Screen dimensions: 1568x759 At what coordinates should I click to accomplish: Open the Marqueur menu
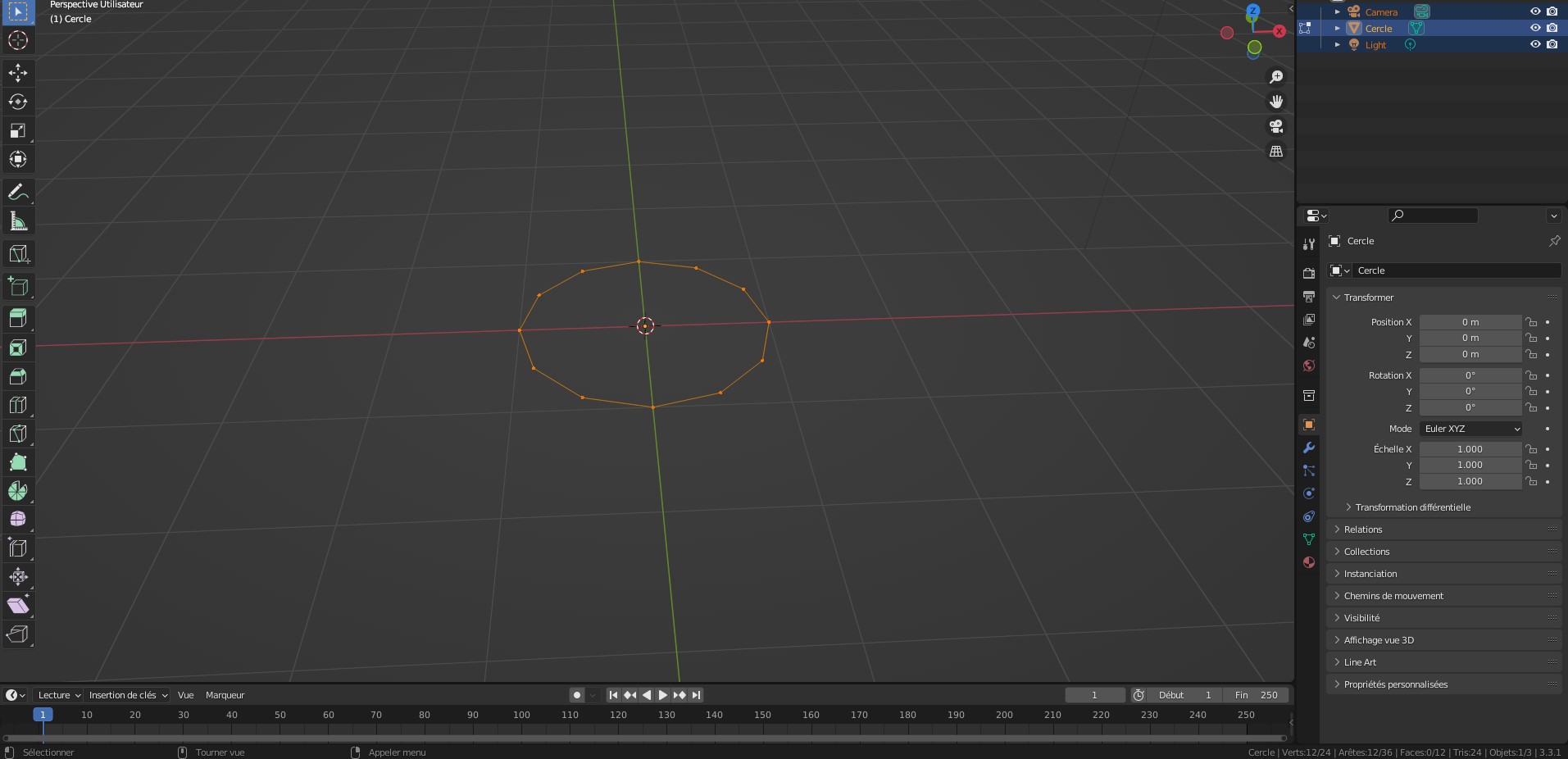[225, 695]
